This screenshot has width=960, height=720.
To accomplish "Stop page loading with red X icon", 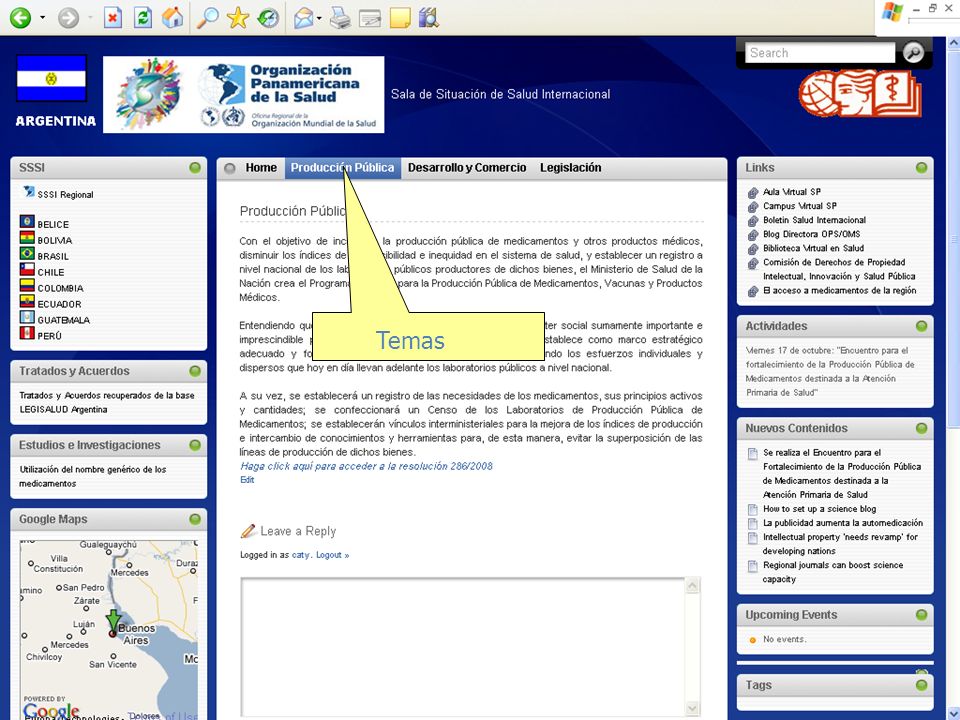I will click(113, 18).
